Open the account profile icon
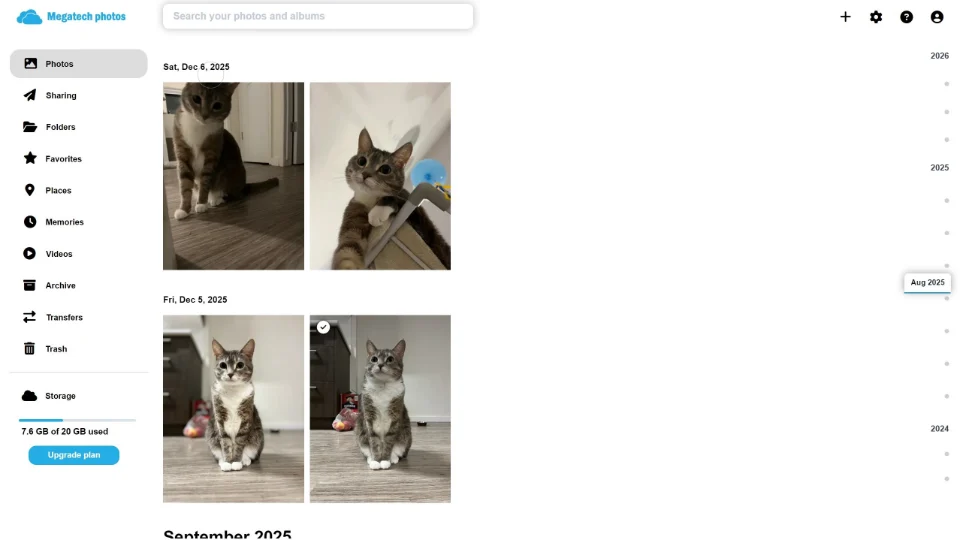960x540 pixels. 937,17
